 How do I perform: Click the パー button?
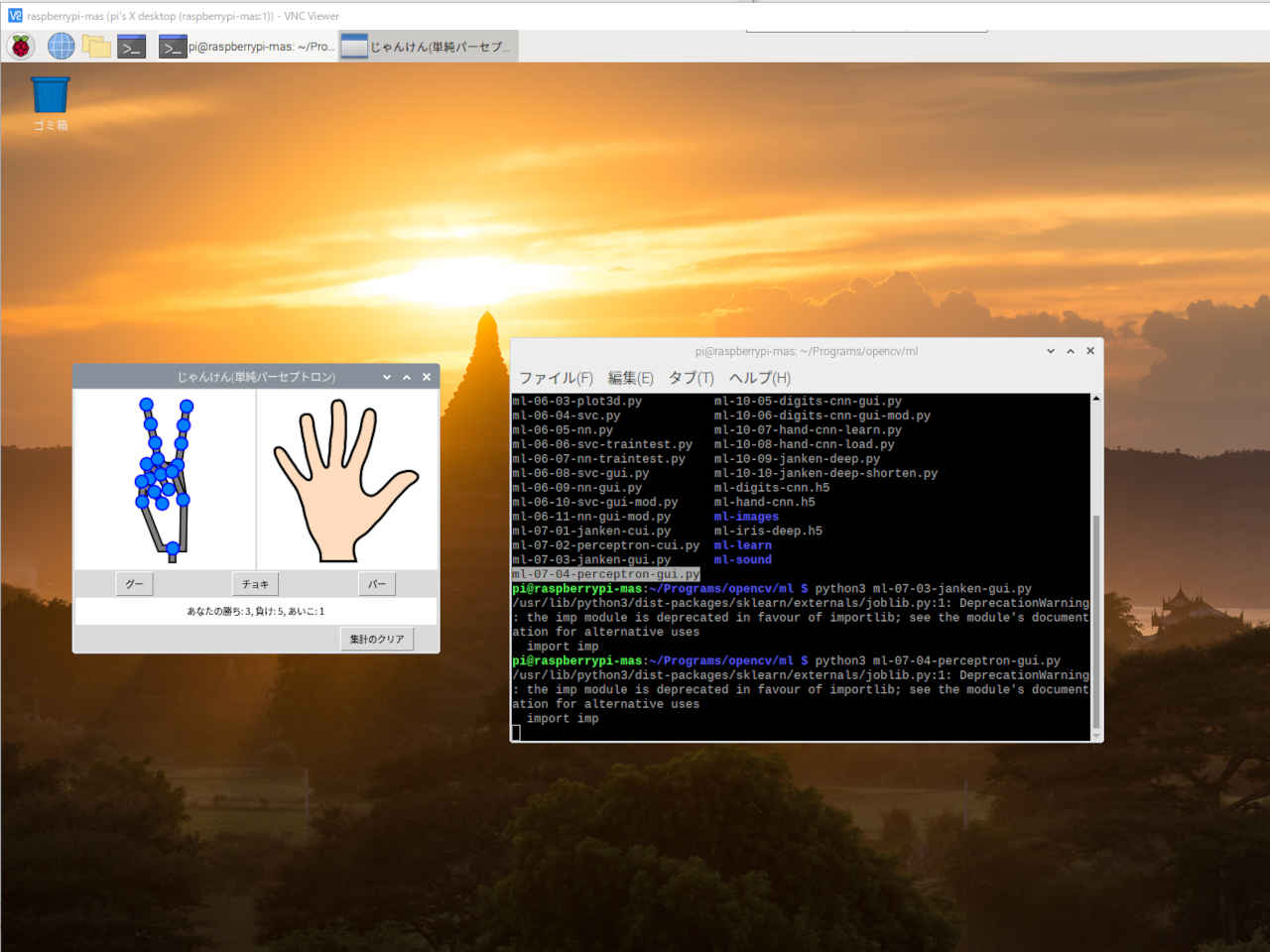377,584
